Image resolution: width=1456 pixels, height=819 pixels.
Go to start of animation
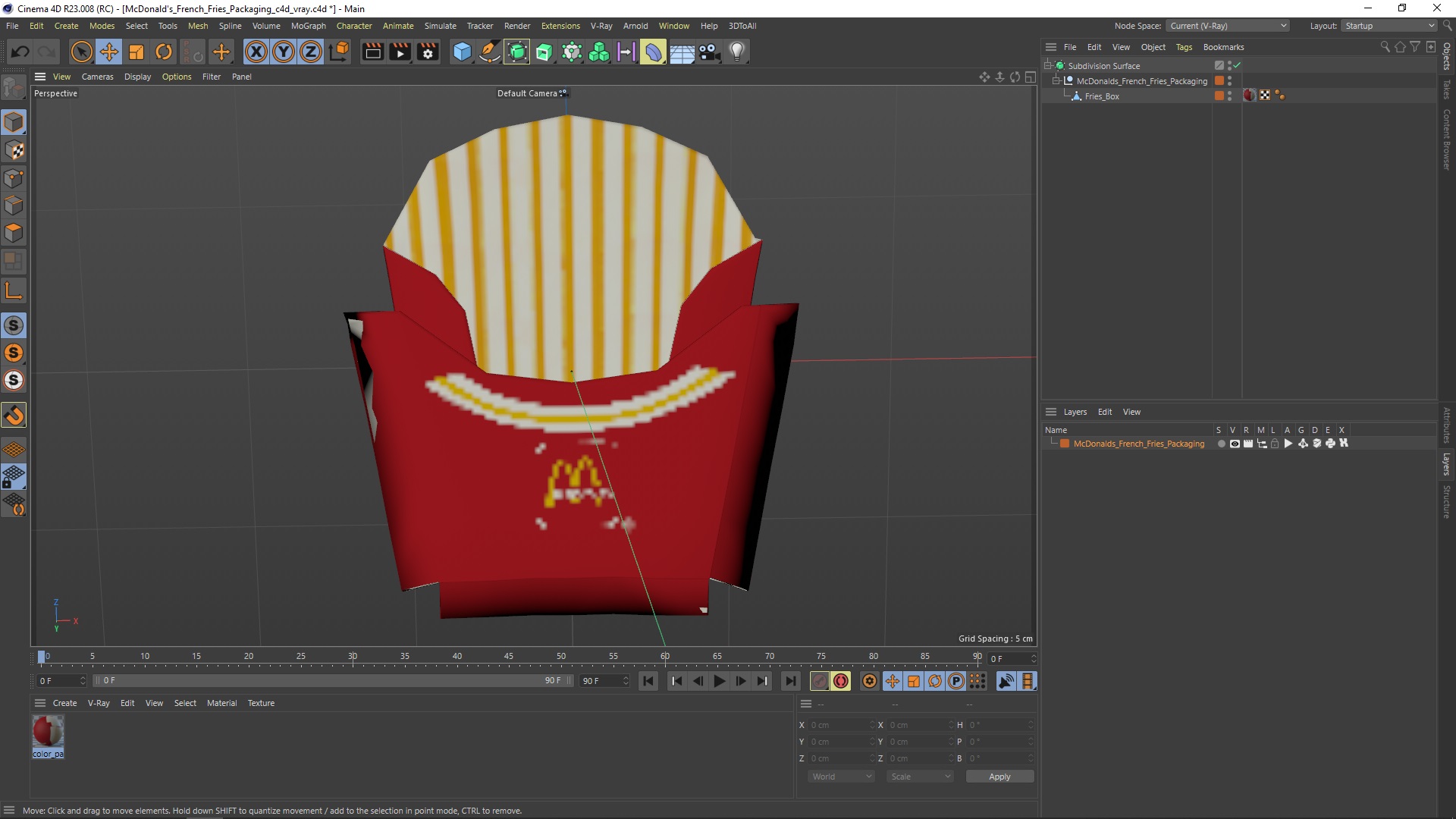point(648,681)
